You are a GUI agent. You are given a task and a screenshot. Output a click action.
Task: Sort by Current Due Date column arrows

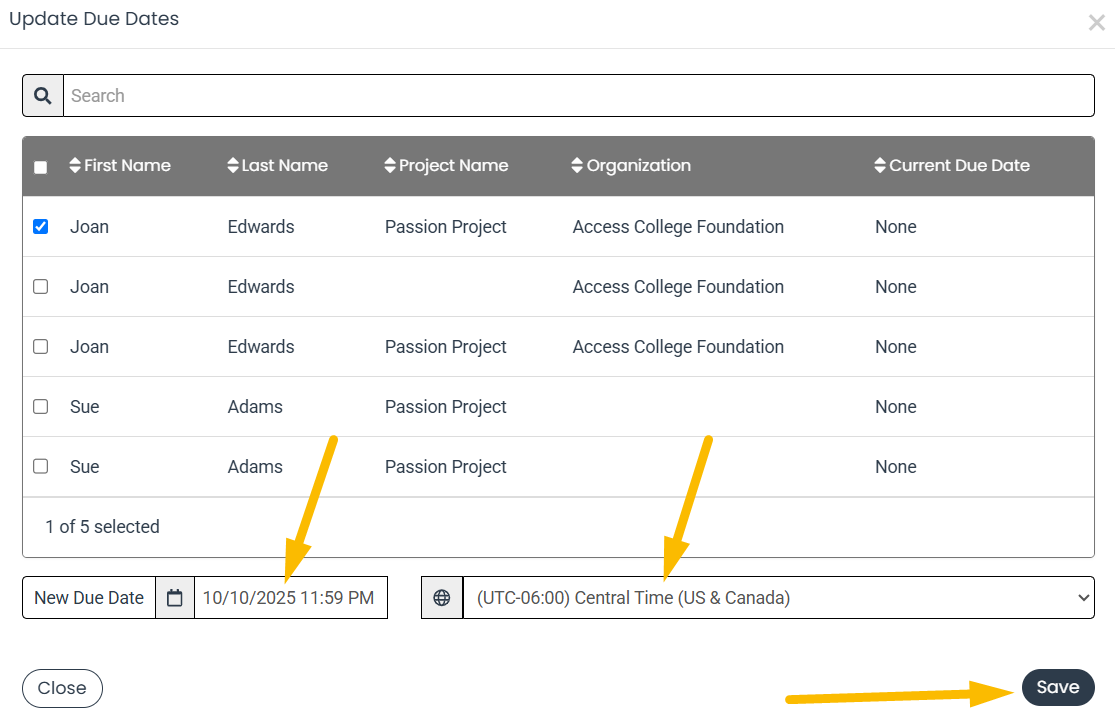coord(880,166)
